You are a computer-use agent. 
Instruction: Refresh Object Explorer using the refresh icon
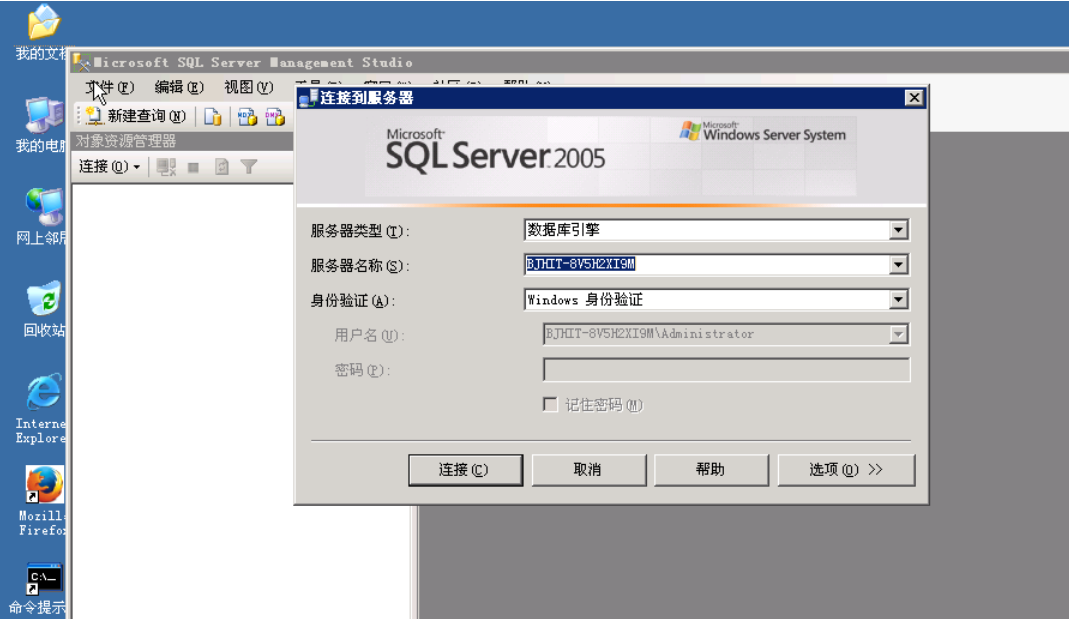[222, 166]
